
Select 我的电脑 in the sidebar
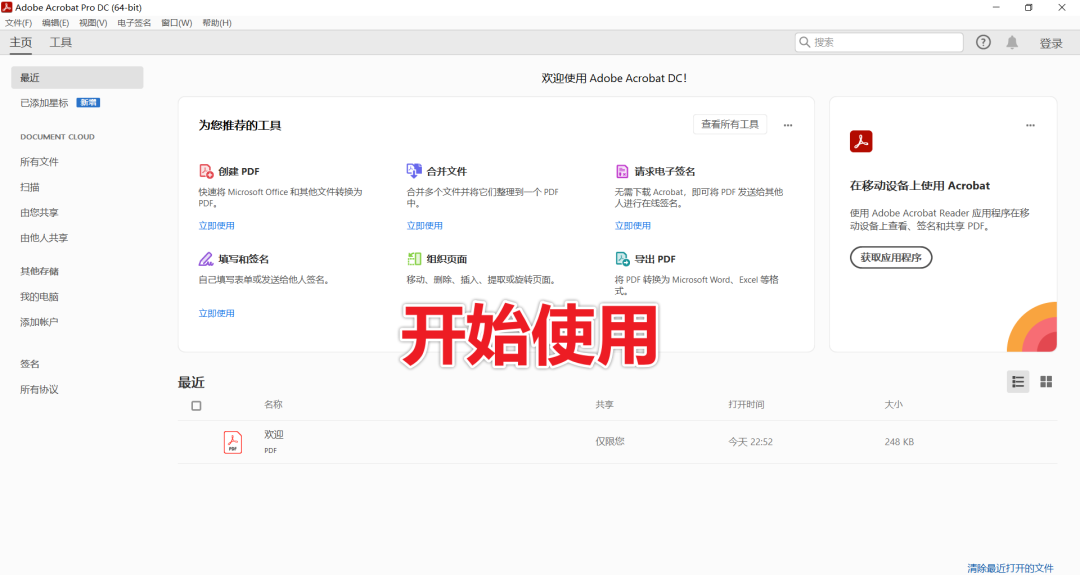click(39, 297)
